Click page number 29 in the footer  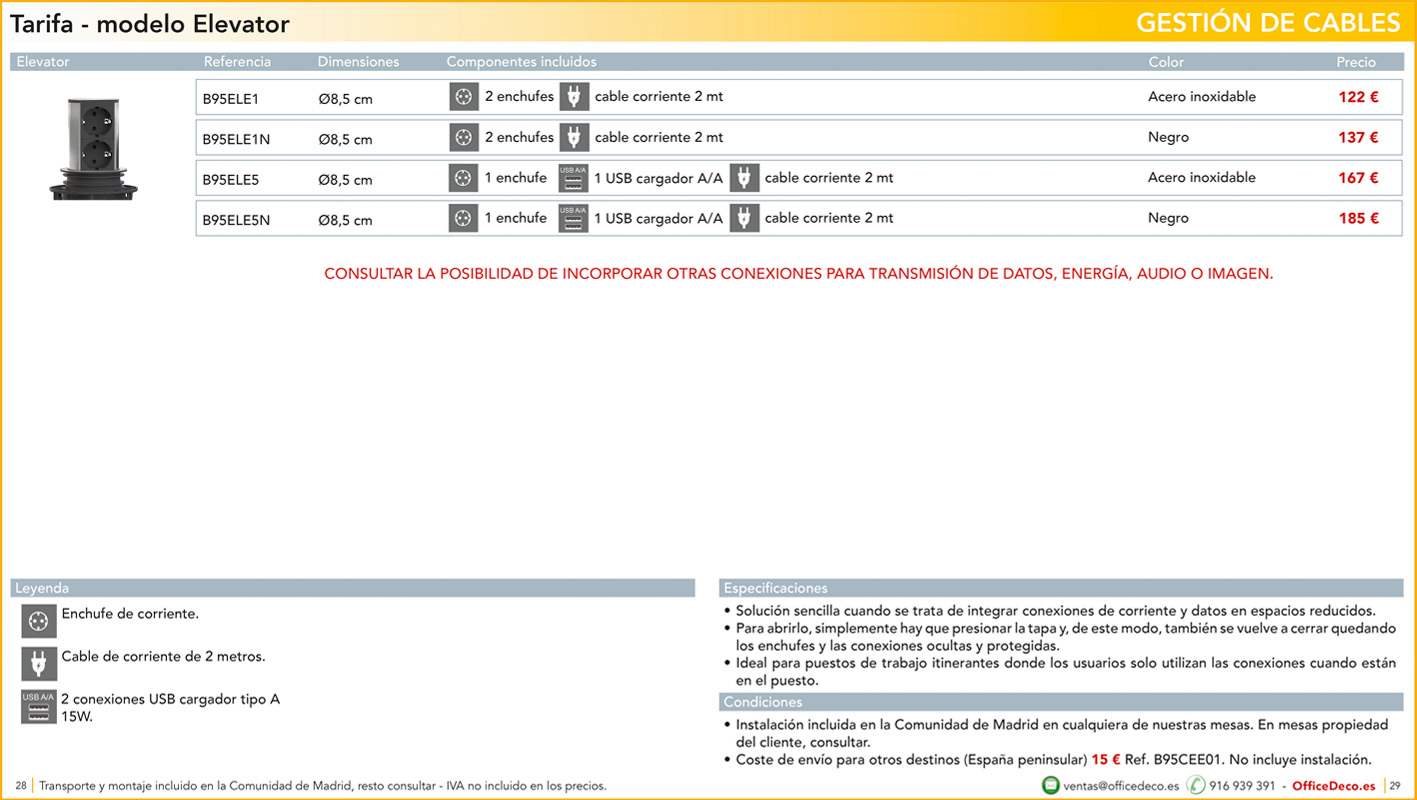click(1395, 786)
